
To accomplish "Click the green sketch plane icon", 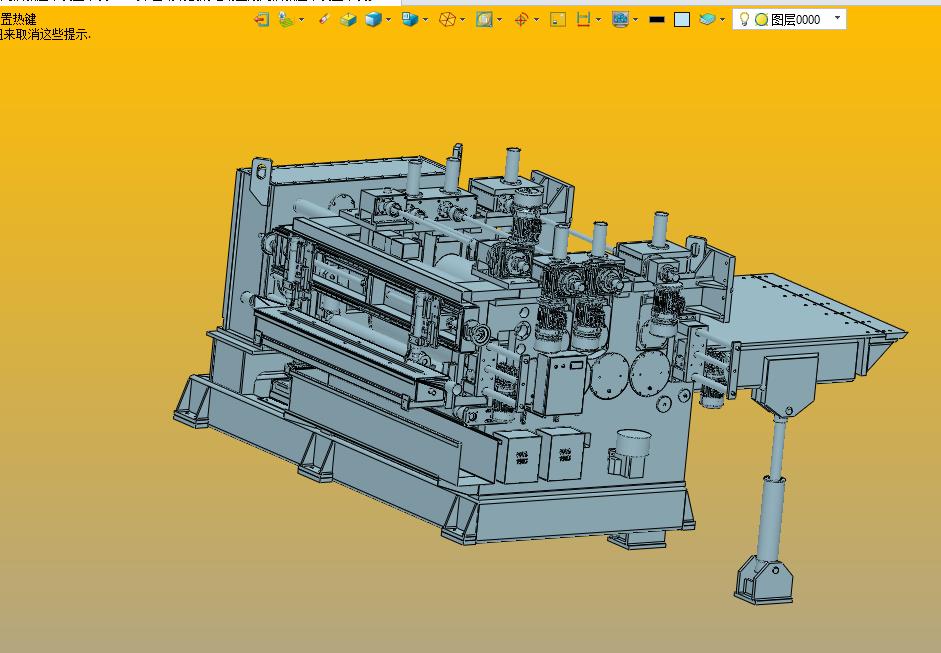I will tap(286, 20).
